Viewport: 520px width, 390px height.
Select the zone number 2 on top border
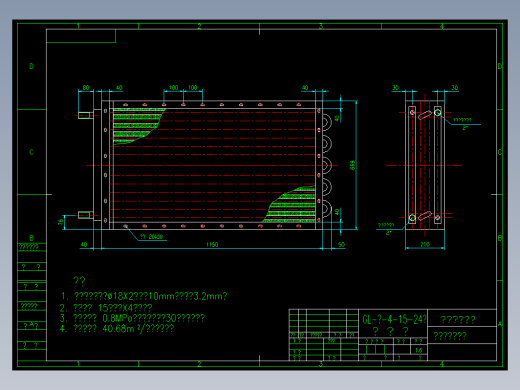199,26
